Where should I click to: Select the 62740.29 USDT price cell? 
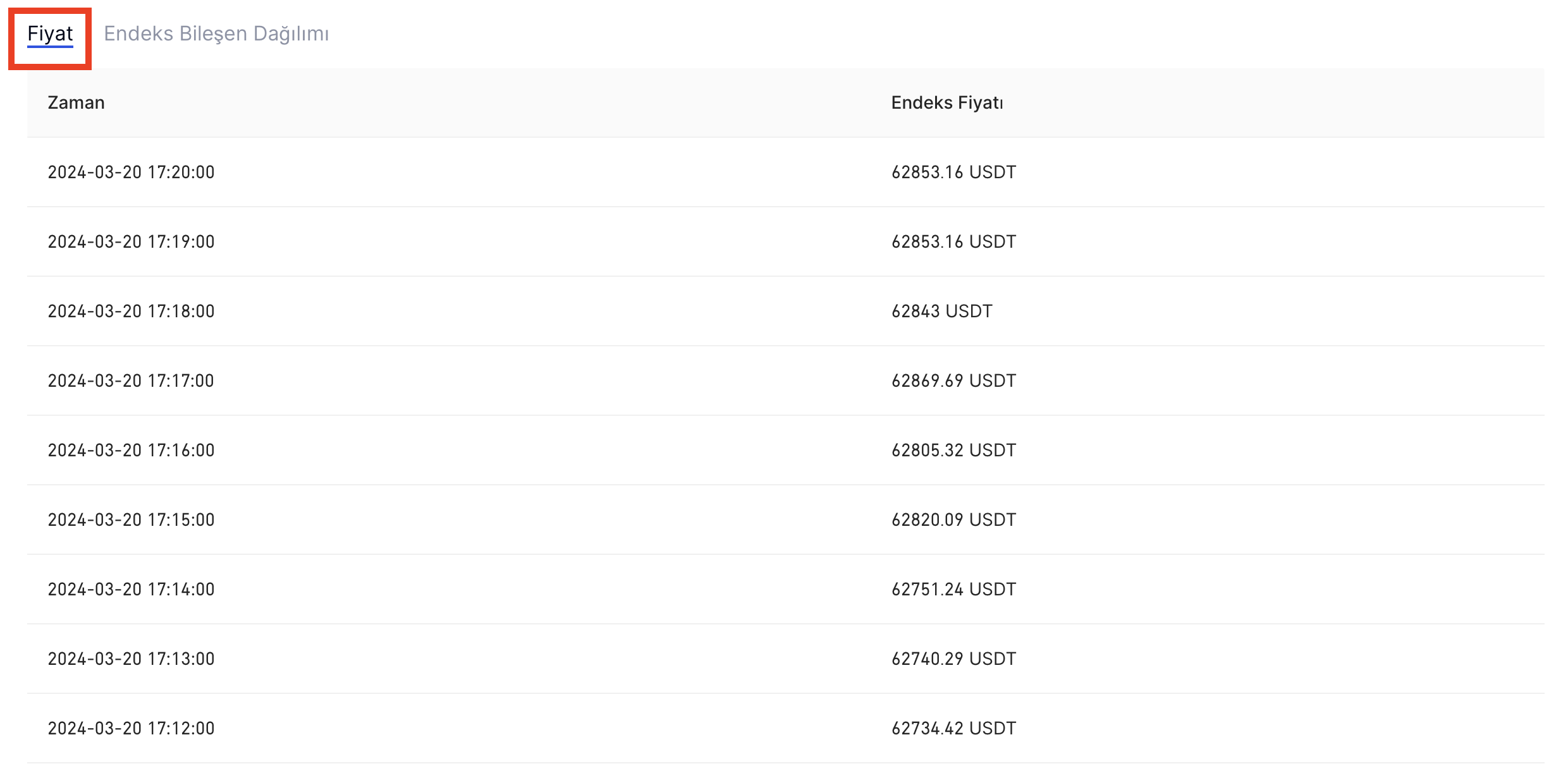click(x=953, y=659)
